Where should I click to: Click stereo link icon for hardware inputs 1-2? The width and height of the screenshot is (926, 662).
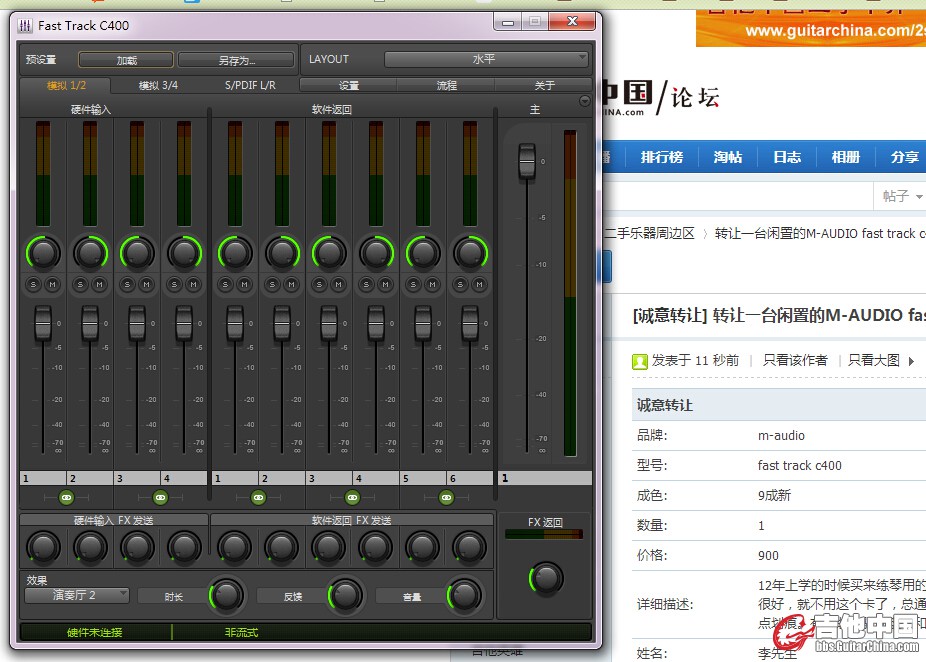coord(67,498)
